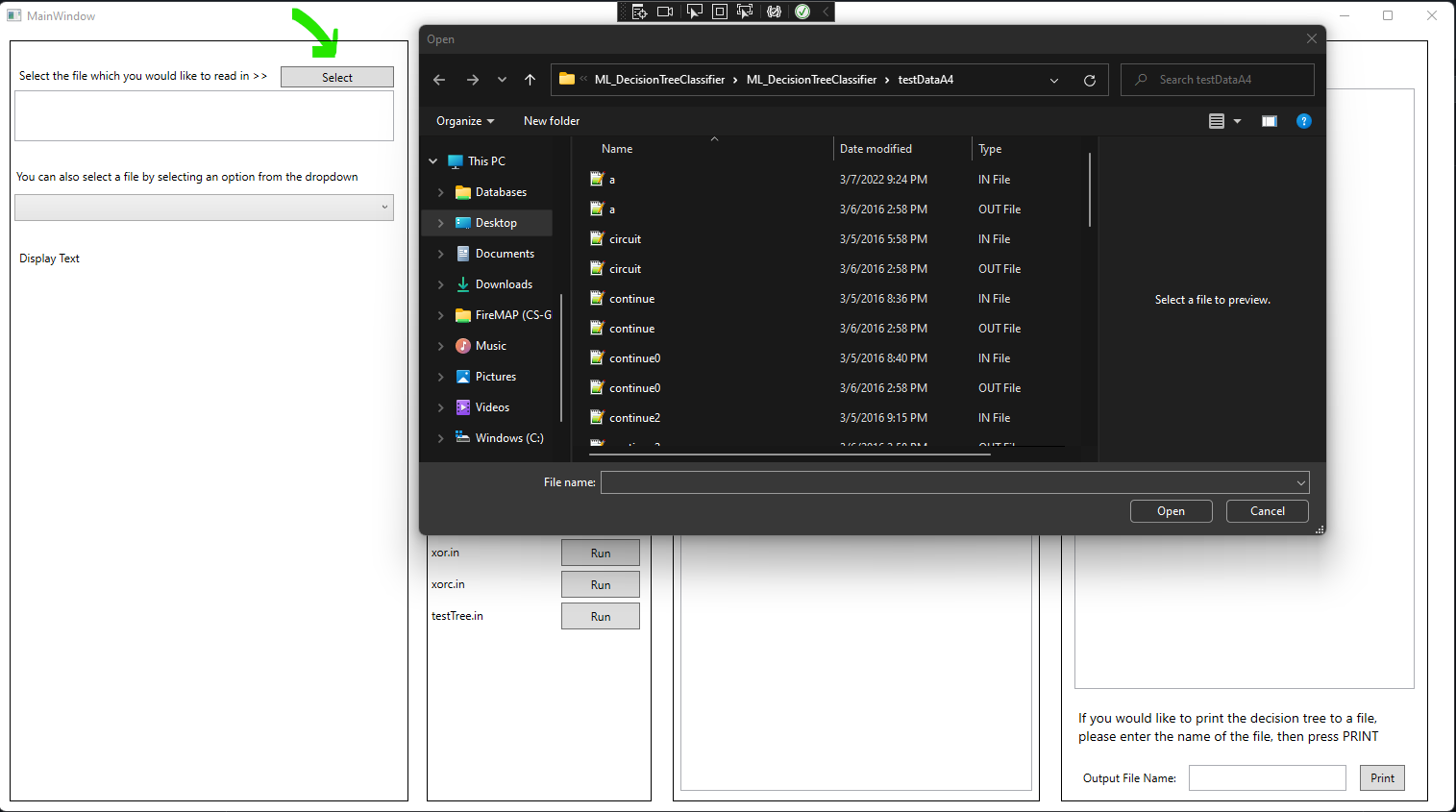The width and height of the screenshot is (1456, 812).
Task: Select Desktop in the navigation pane
Action: point(496,223)
